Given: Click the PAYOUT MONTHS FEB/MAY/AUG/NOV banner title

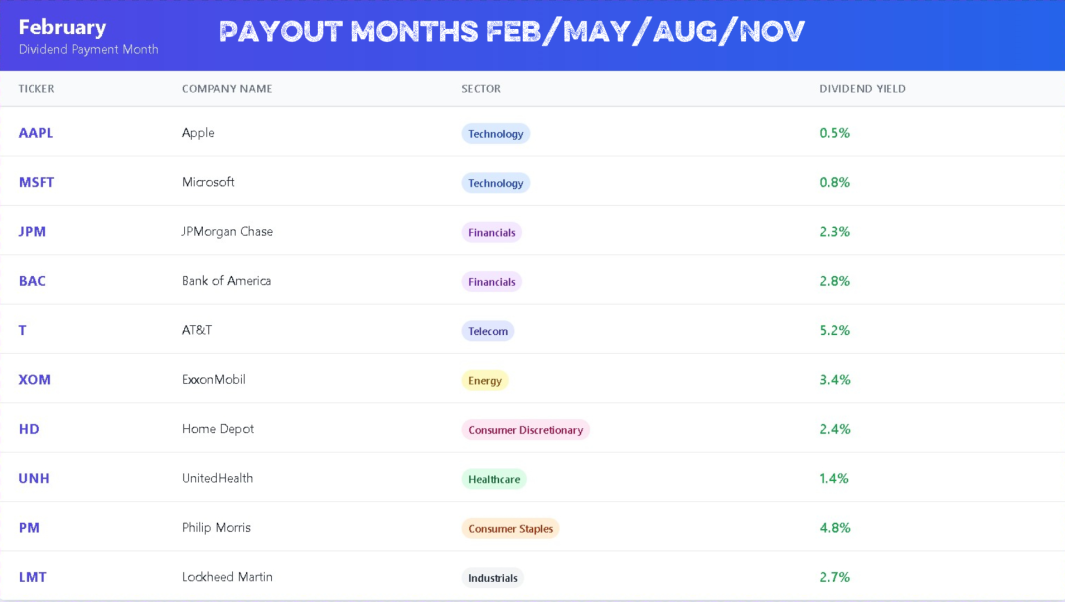Looking at the screenshot, I should pos(511,31).
